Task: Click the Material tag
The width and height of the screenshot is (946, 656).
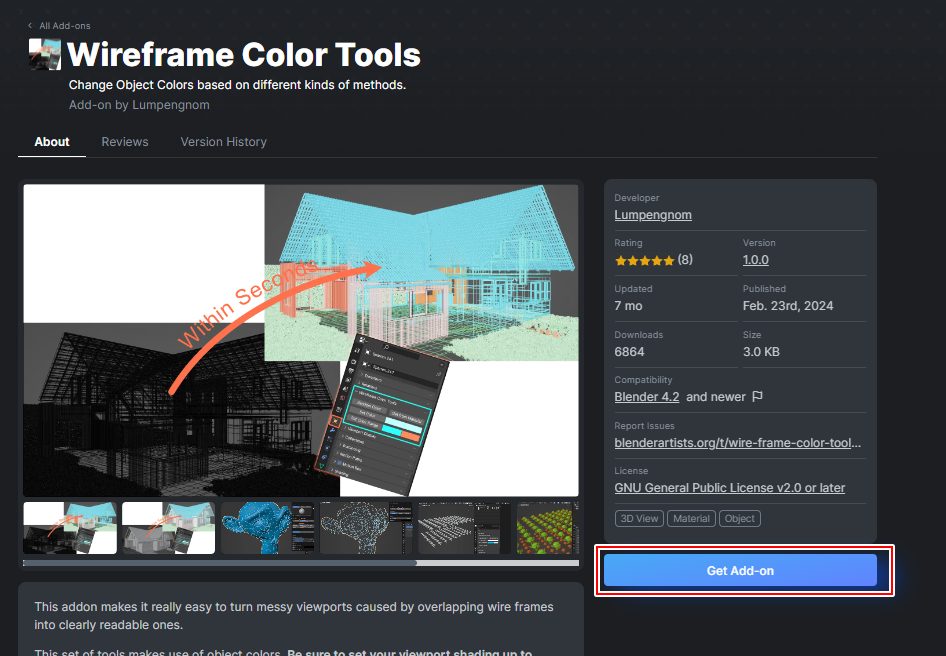Action: [691, 518]
